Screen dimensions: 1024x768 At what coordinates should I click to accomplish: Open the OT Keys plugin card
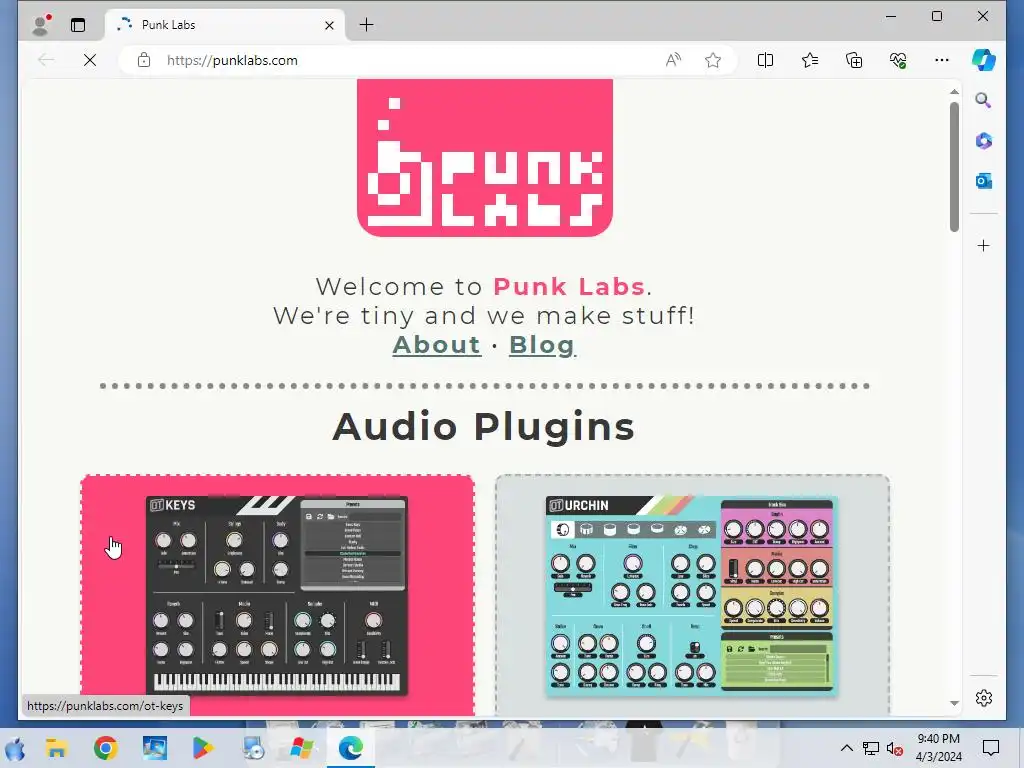(x=278, y=596)
